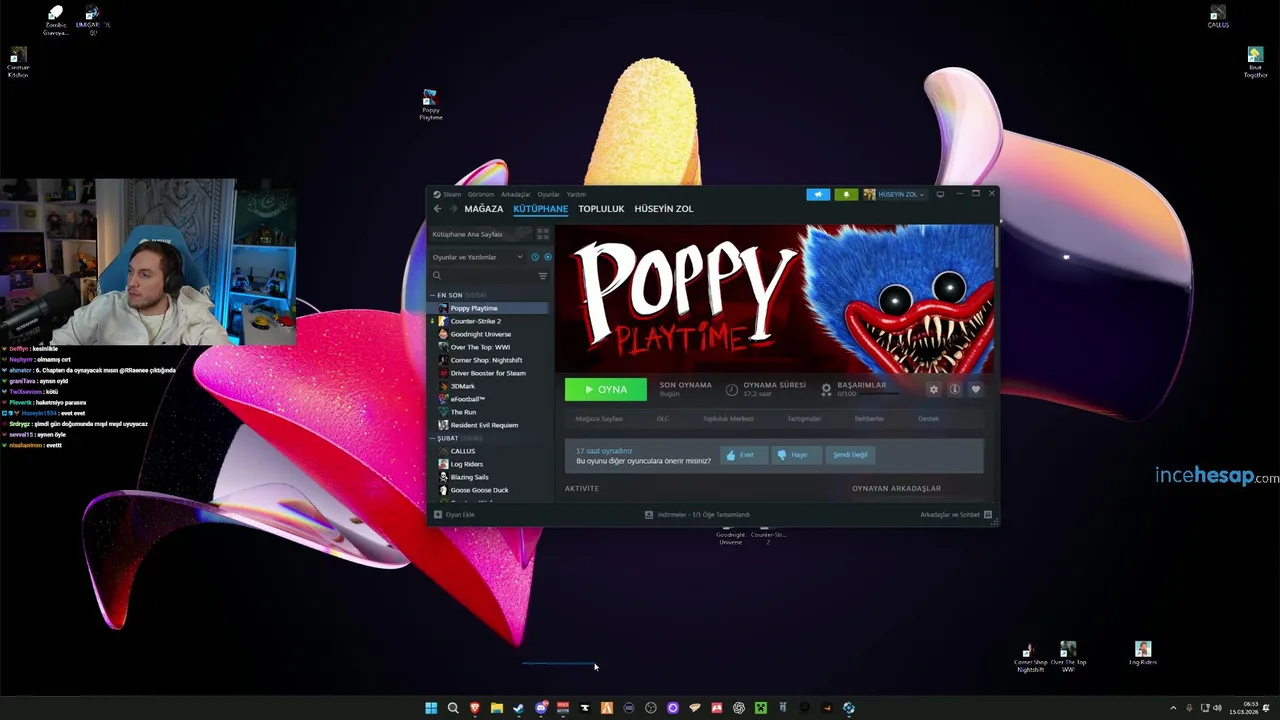The image size is (1280, 720).
Task: Open HÜSEYİN ZOL profile tab
Action: click(663, 209)
